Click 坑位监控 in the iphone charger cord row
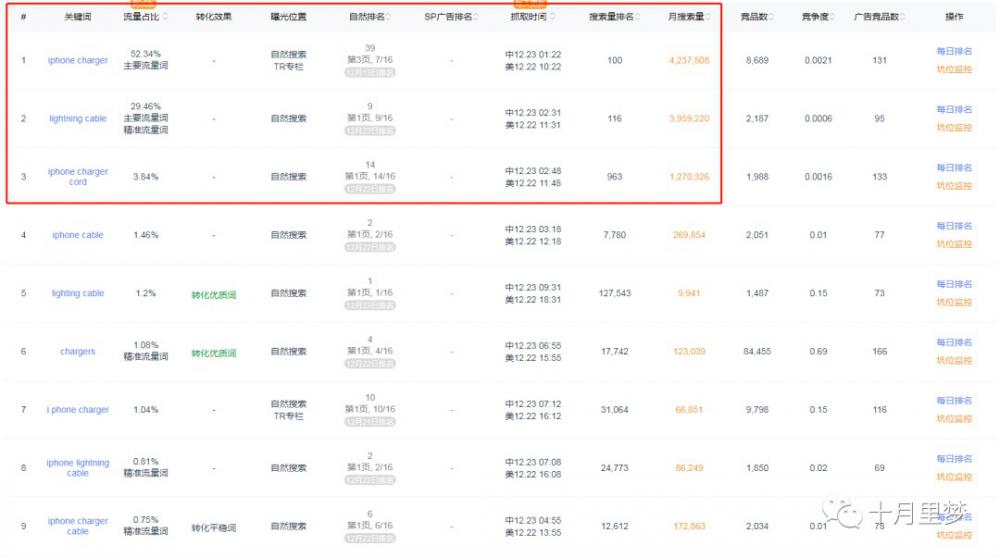 tap(954, 186)
